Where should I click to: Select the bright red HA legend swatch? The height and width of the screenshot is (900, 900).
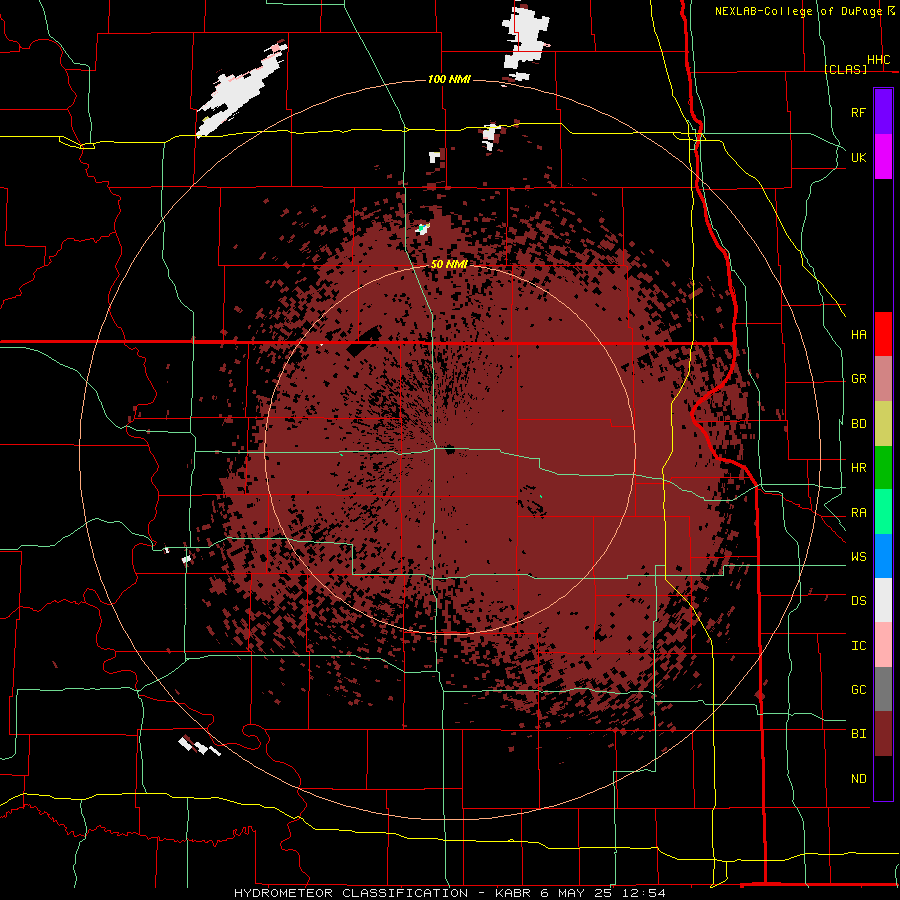tap(883, 334)
